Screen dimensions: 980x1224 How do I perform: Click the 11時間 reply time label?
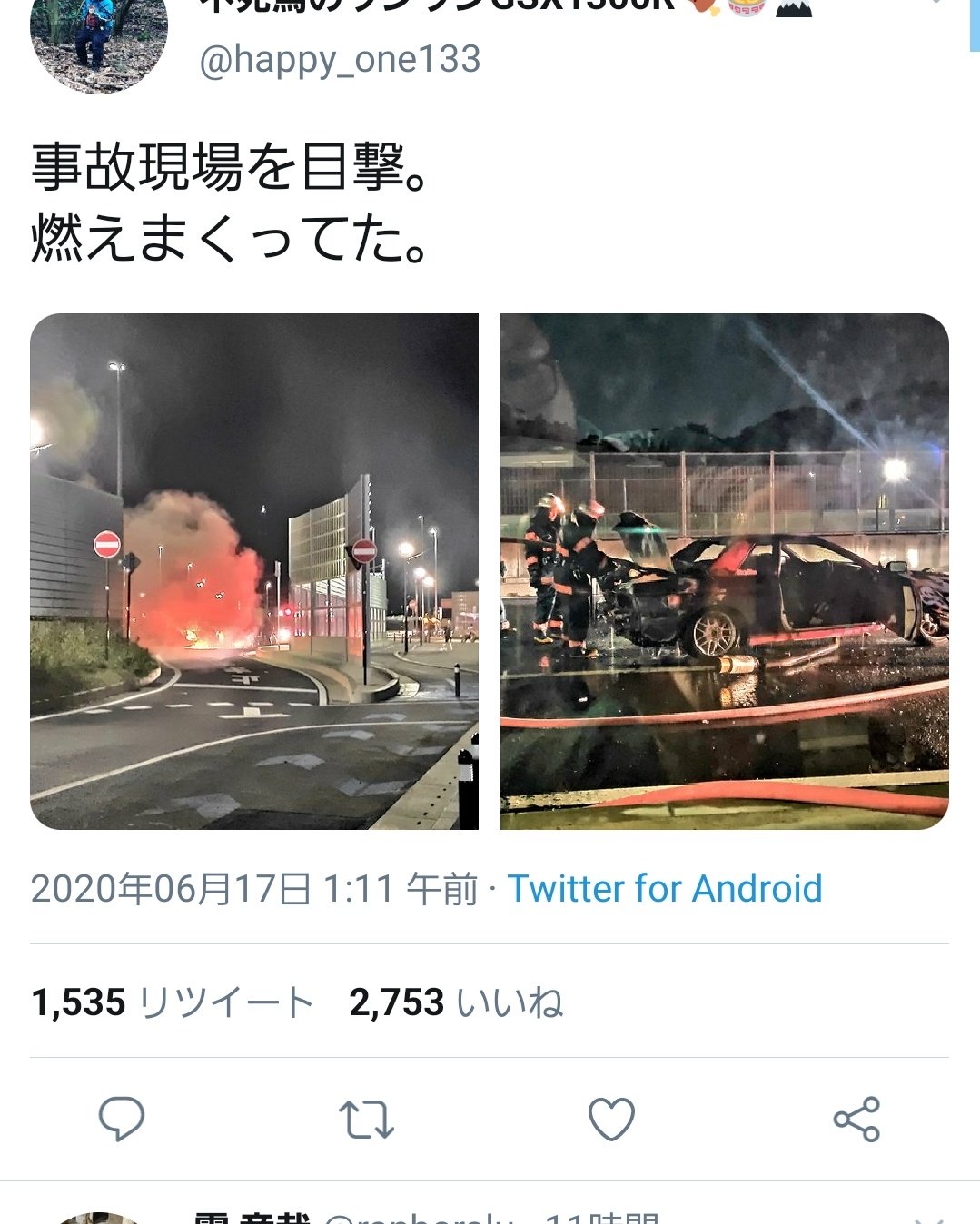[x=602, y=1217]
